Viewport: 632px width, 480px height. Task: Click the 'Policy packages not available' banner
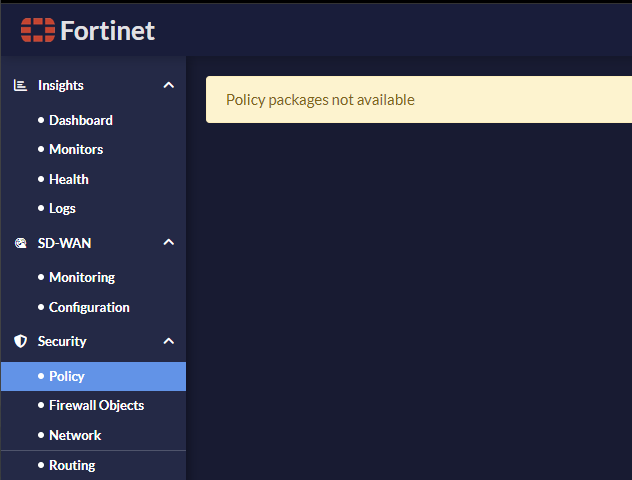point(418,100)
